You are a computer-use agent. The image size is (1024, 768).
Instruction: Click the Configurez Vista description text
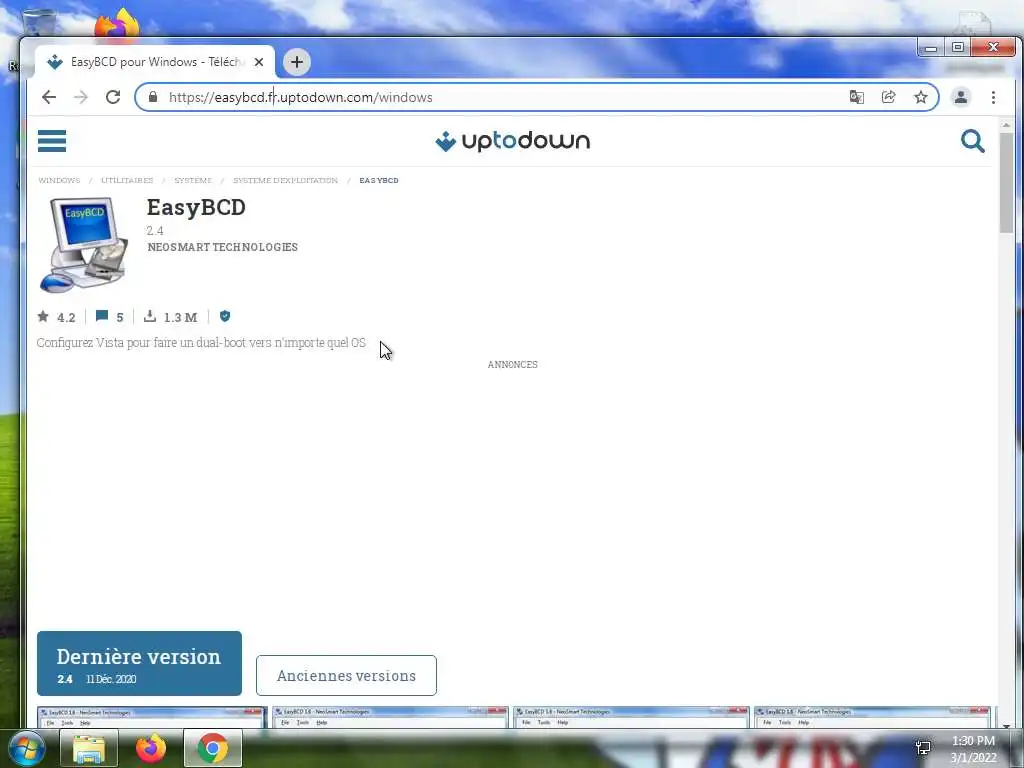click(x=201, y=343)
